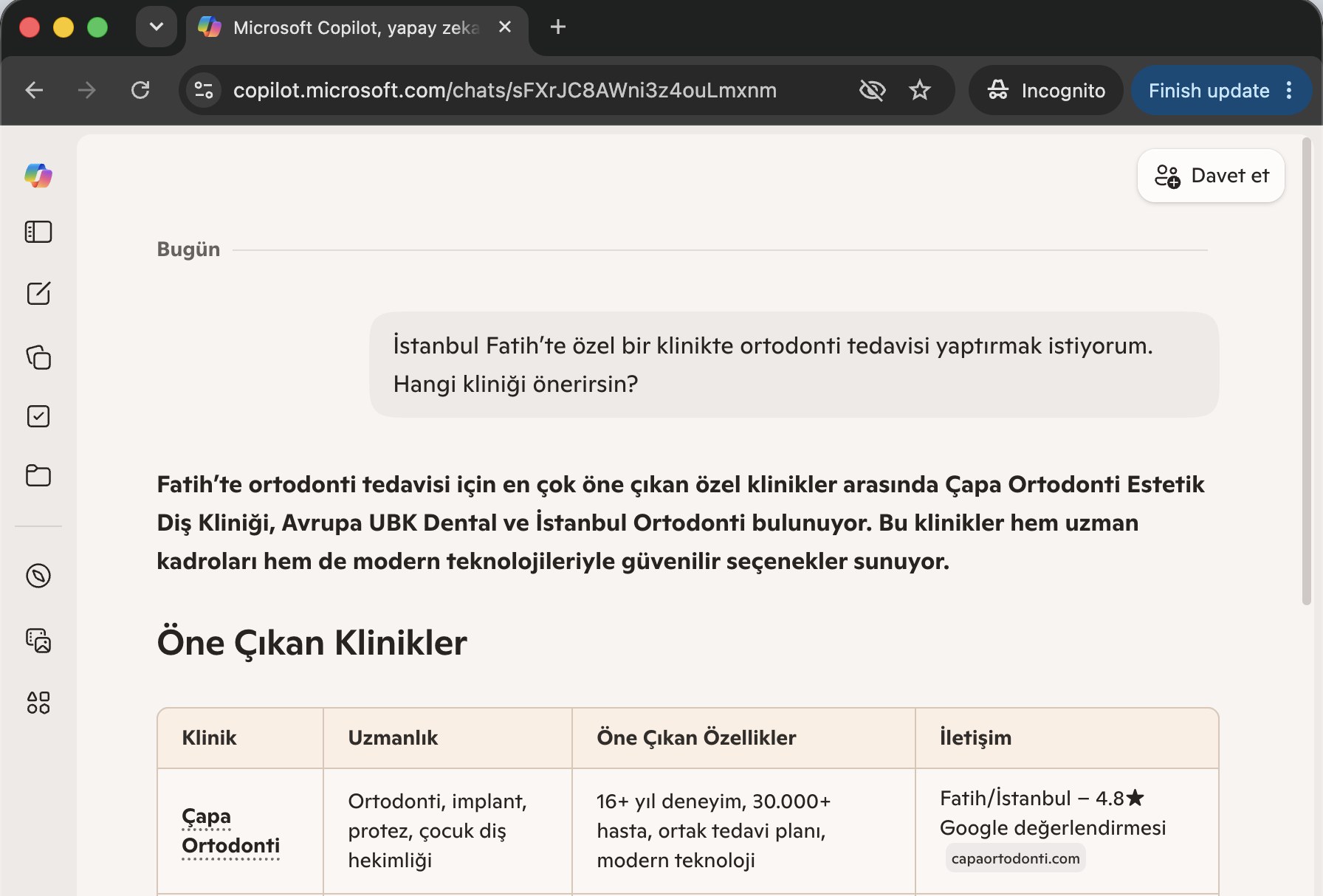Click the browser forward arrow
The width and height of the screenshot is (1323, 896).
pos(87,90)
